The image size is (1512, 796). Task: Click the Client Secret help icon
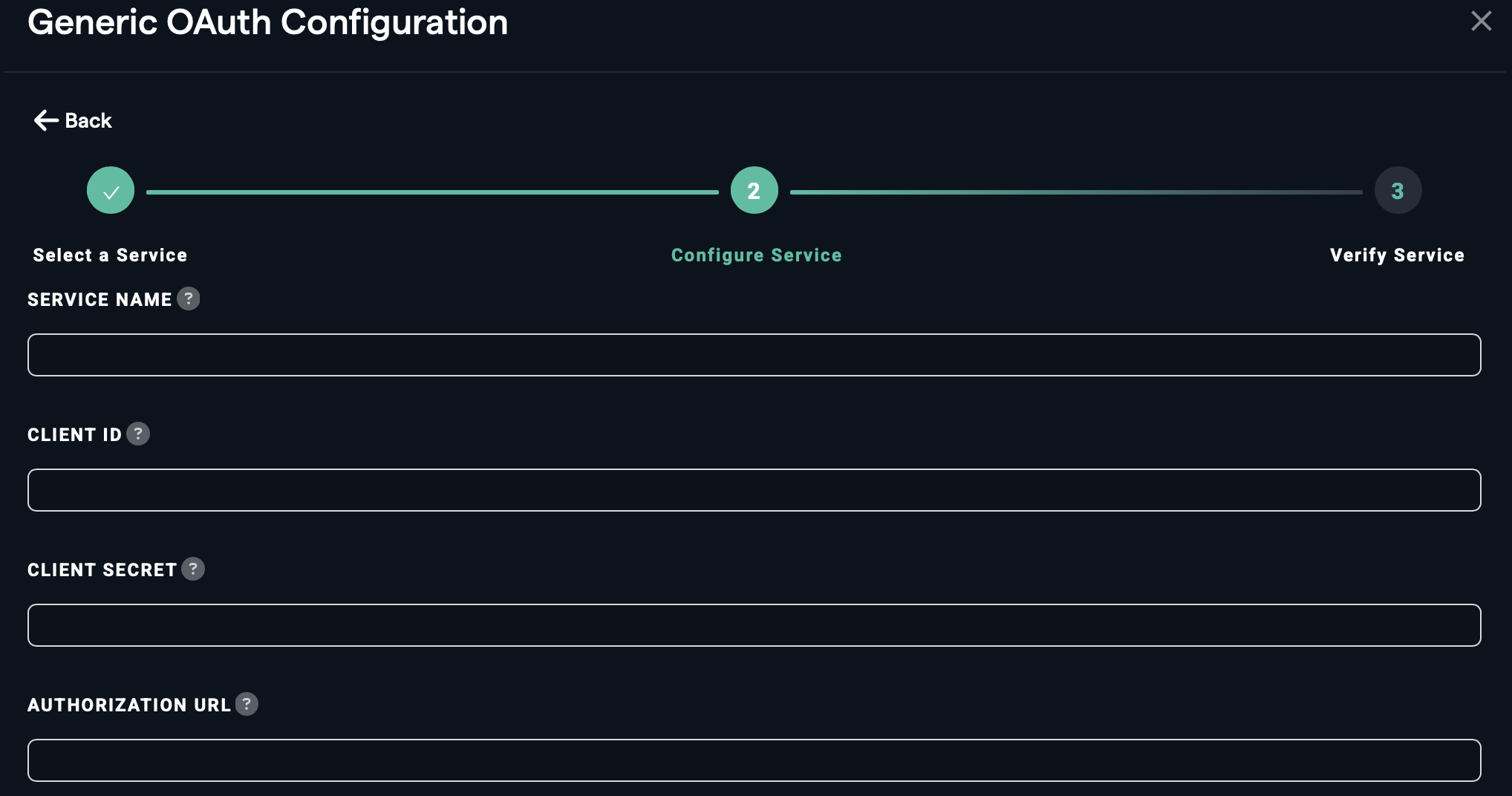click(x=193, y=569)
